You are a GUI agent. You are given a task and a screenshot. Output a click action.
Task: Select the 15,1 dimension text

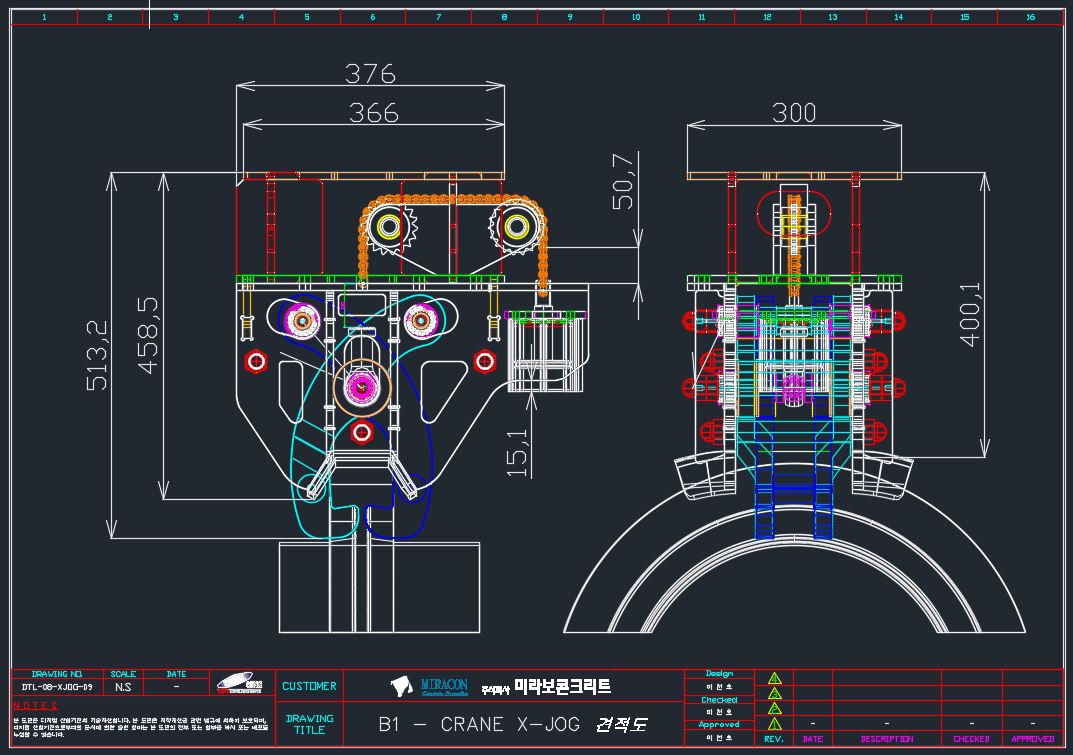(x=517, y=452)
